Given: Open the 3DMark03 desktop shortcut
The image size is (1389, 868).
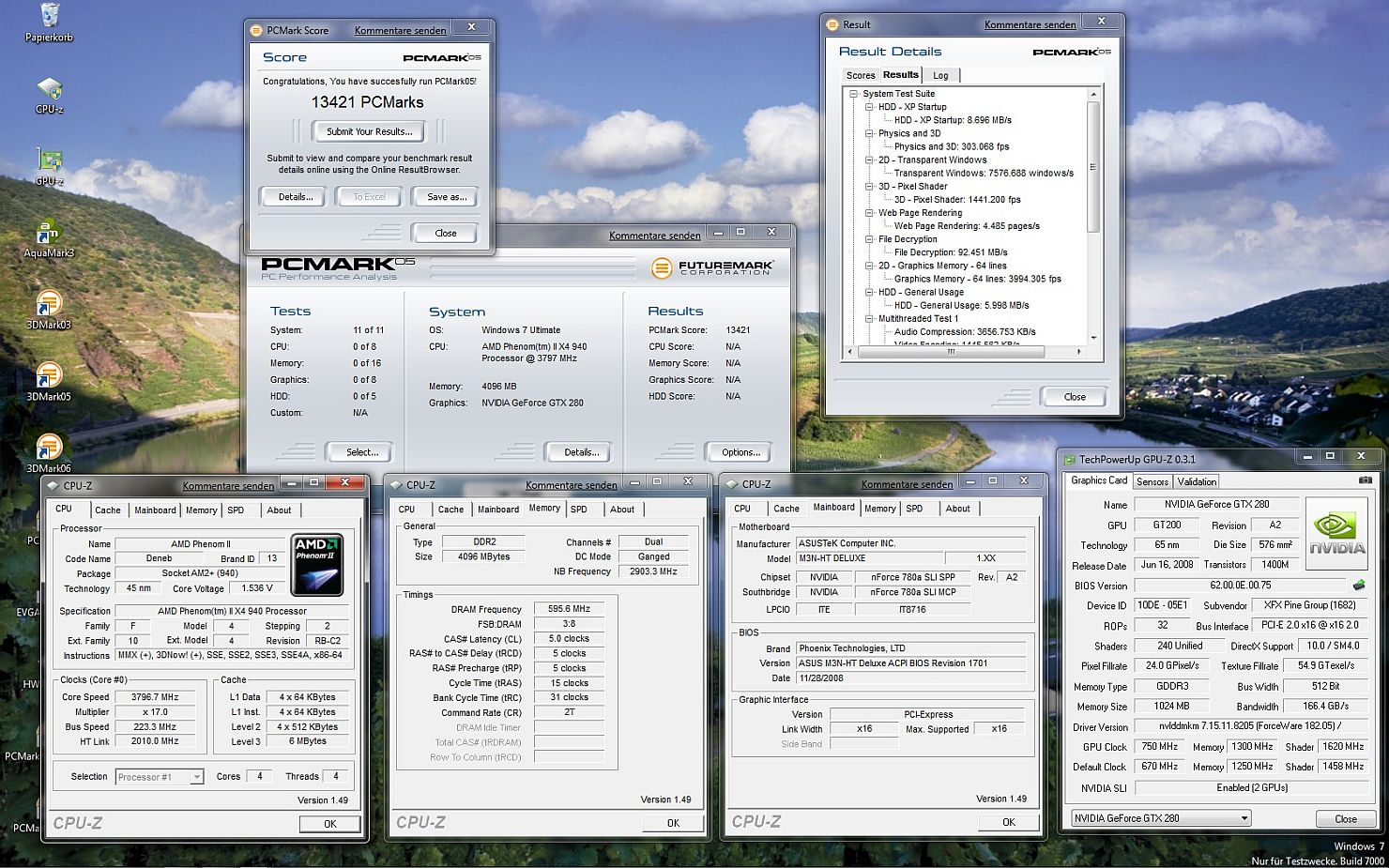Looking at the screenshot, I should (49, 310).
